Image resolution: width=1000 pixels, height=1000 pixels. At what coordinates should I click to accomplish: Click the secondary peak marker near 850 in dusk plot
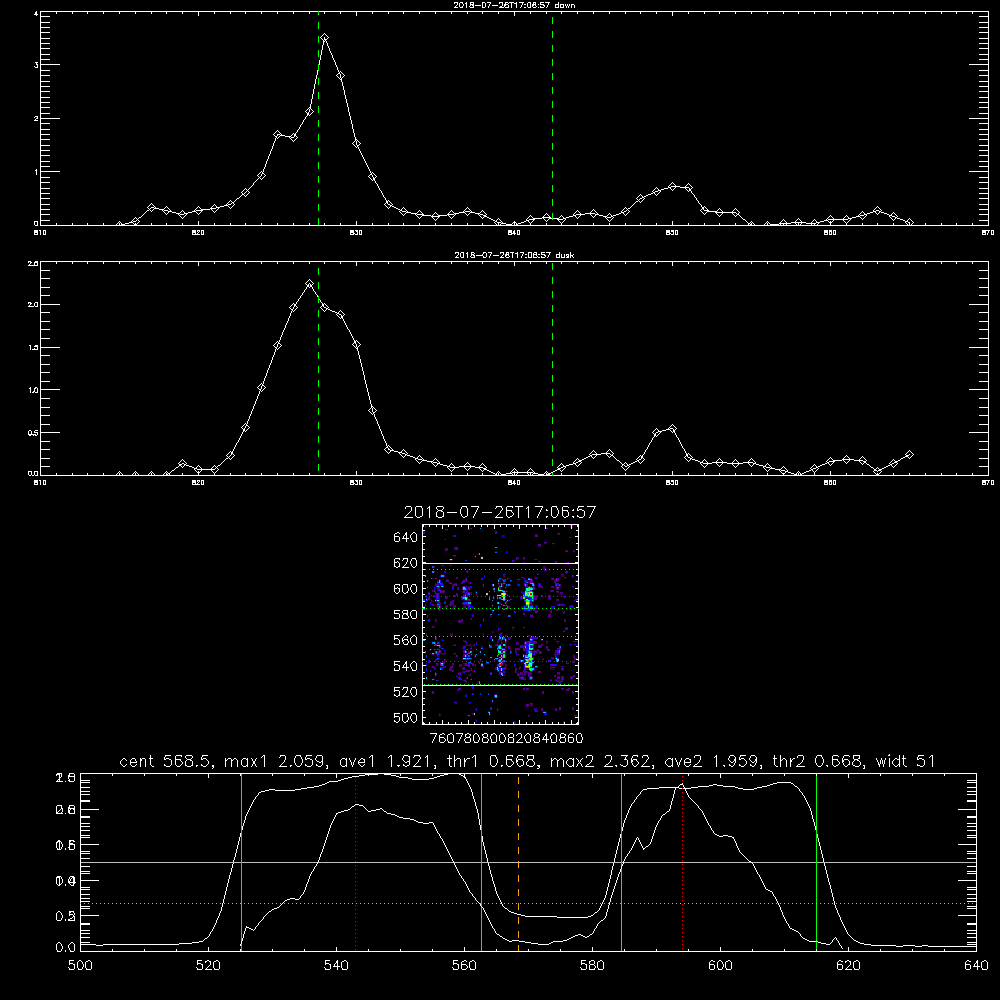672,429
